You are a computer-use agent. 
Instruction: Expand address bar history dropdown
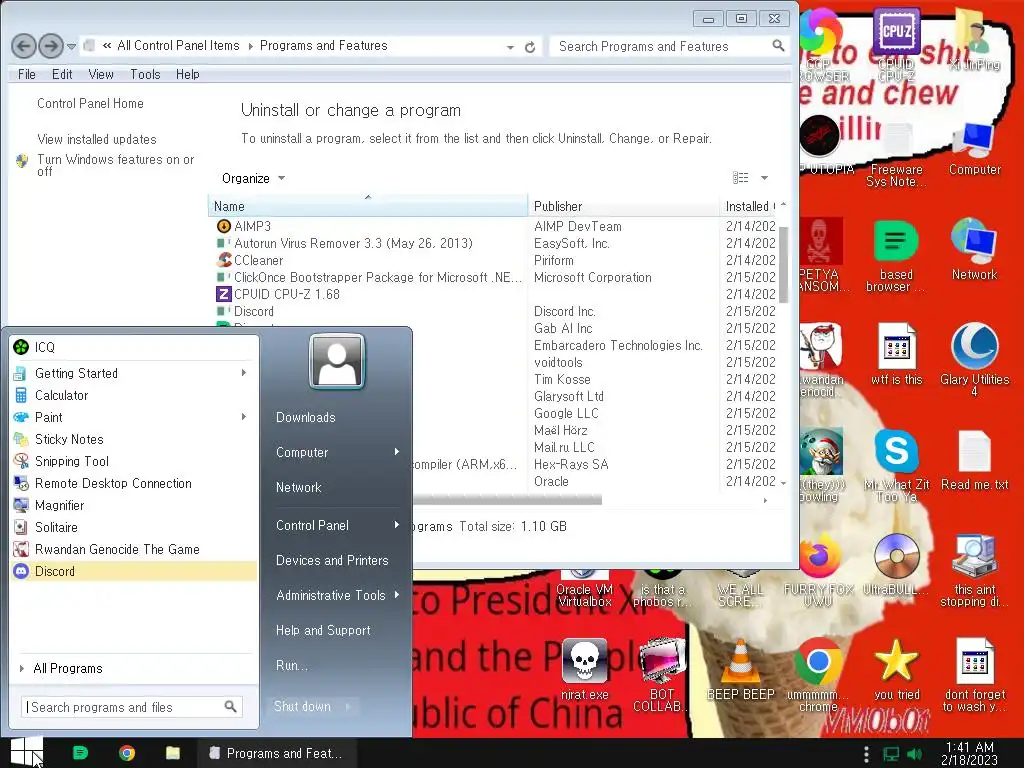pyautogui.click(x=510, y=47)
